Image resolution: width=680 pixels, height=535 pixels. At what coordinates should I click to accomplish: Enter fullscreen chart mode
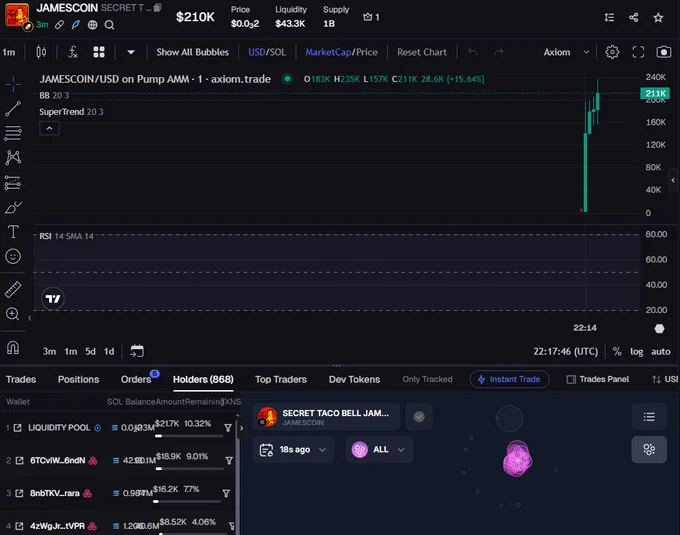point(638,52)
